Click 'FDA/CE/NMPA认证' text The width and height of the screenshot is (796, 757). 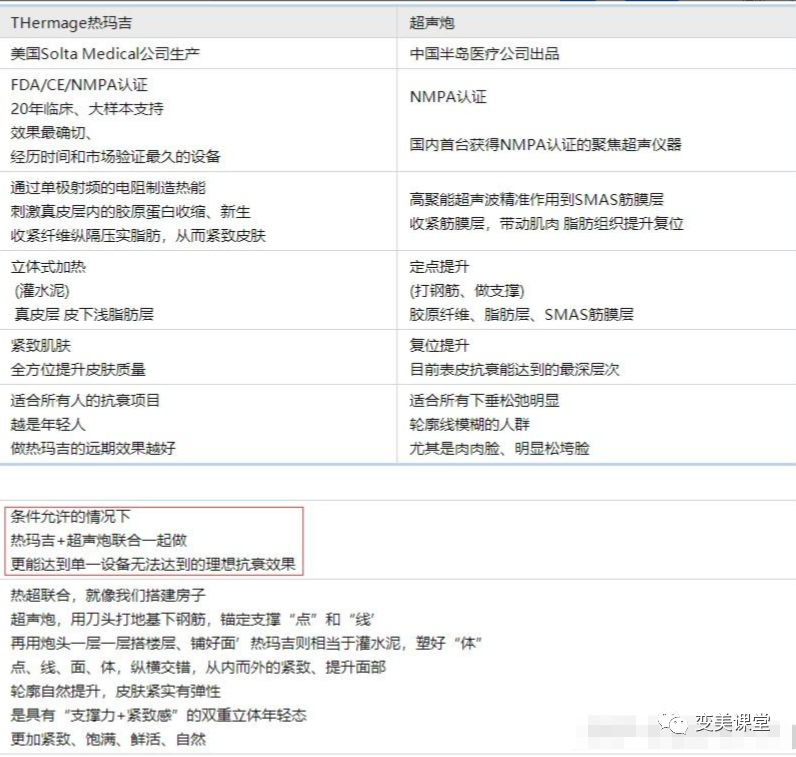point(79,85)
